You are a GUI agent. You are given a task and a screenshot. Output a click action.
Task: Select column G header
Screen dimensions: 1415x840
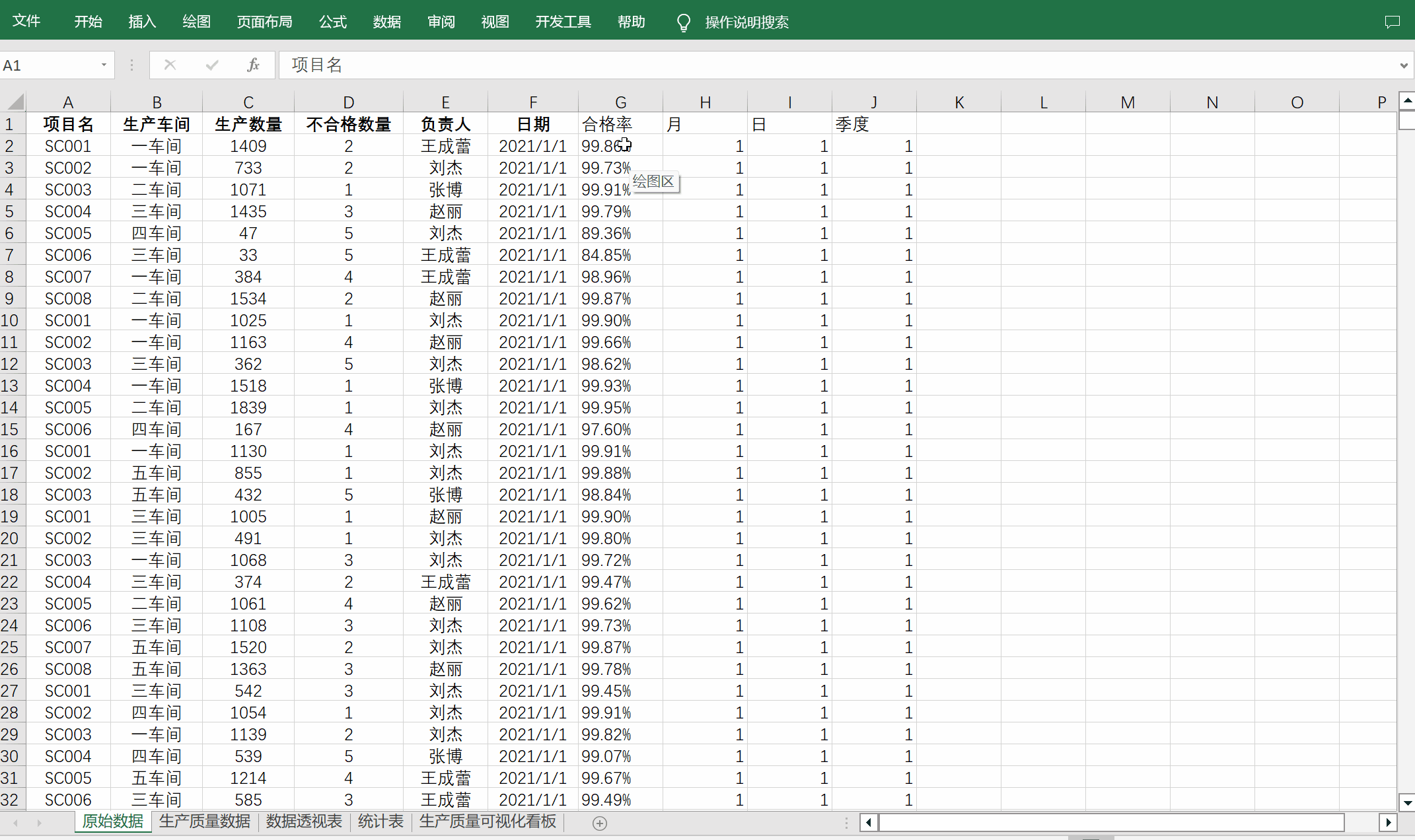click(620, 102)
